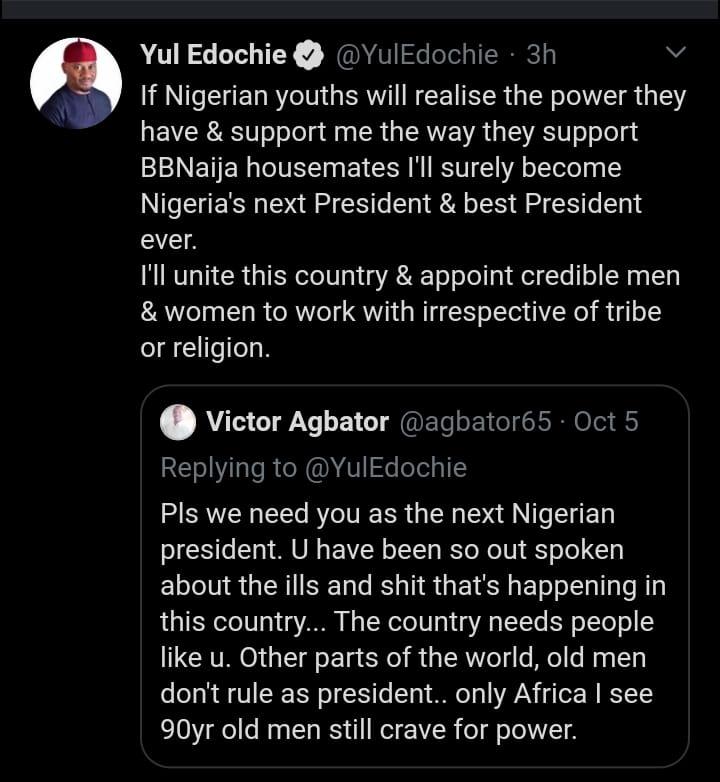Click Victor Agbator's small avatar
The width and height of the screenshot is (720, 782).
(x=178, y=422)
